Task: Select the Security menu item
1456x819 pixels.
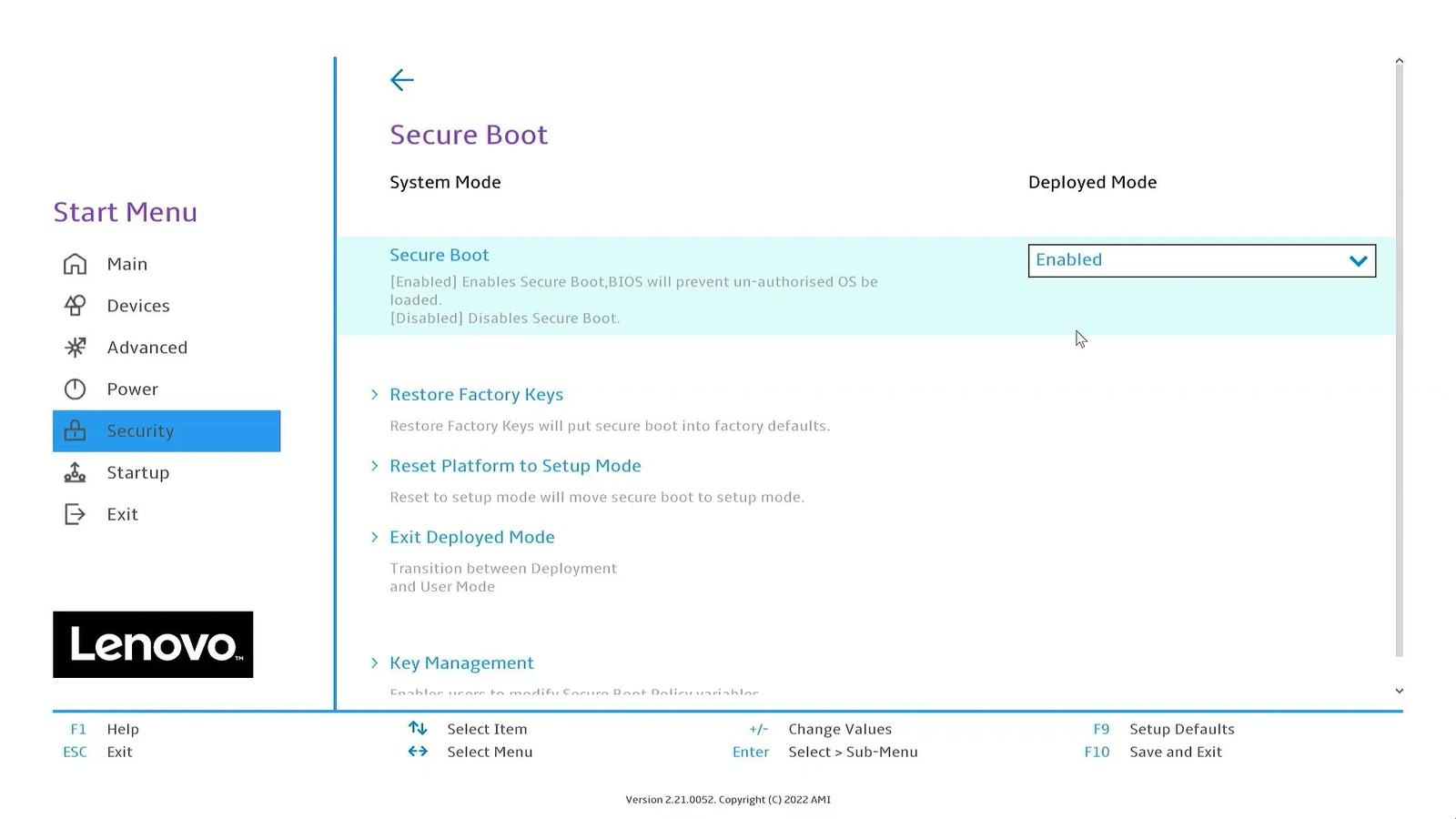Action: click(167, 431)
